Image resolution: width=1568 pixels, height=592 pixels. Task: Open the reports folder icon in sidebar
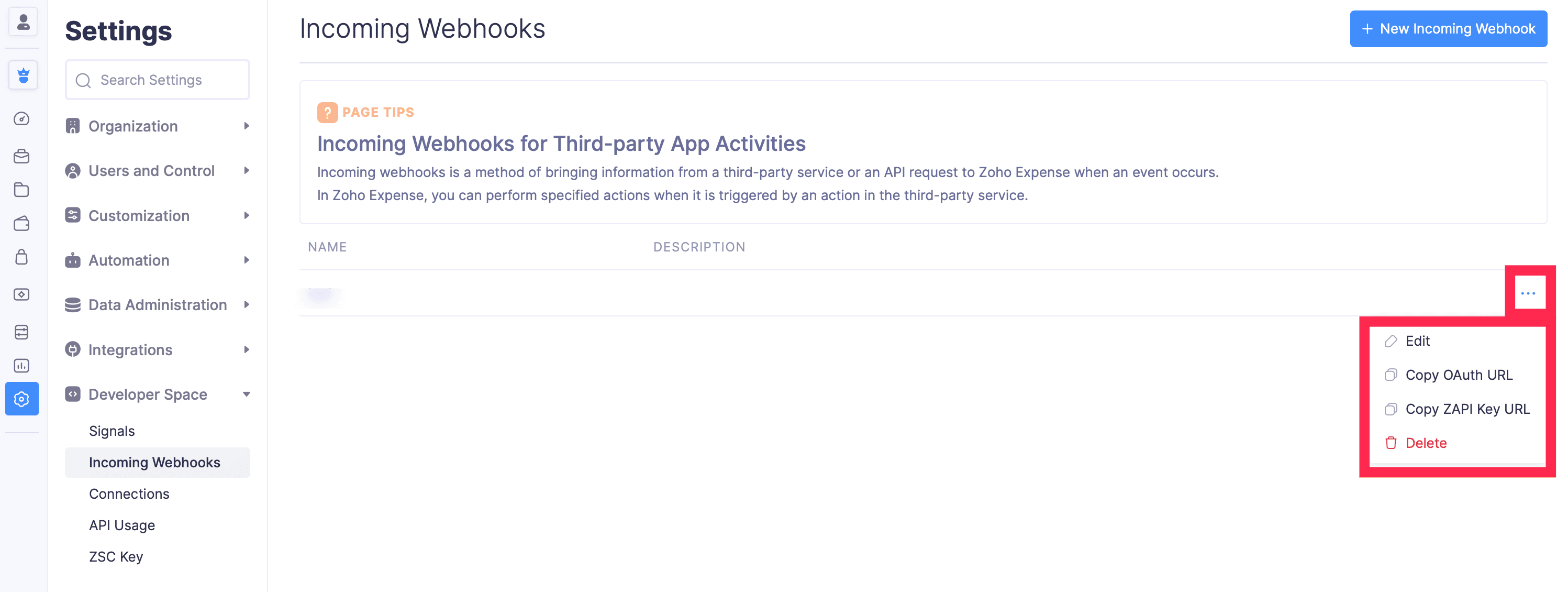22,190
